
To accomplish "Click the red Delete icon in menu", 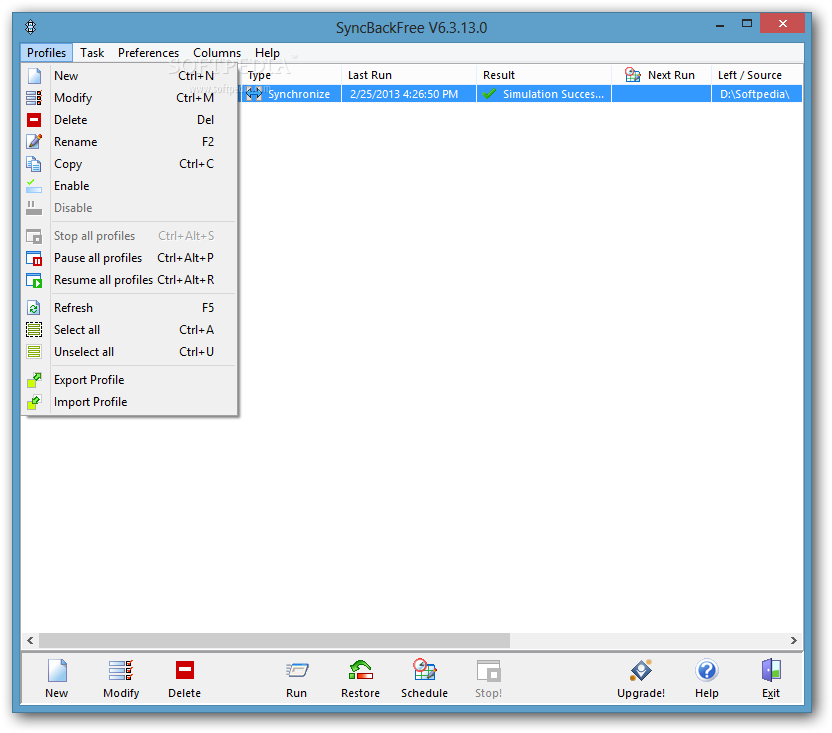I will (x=34, y=120).
